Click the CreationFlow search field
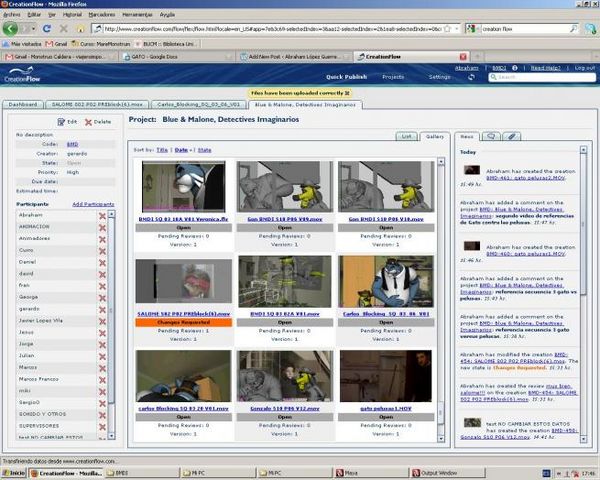This screenshot has width=600, height=480. pyautogui.click(x=542, y=77)
